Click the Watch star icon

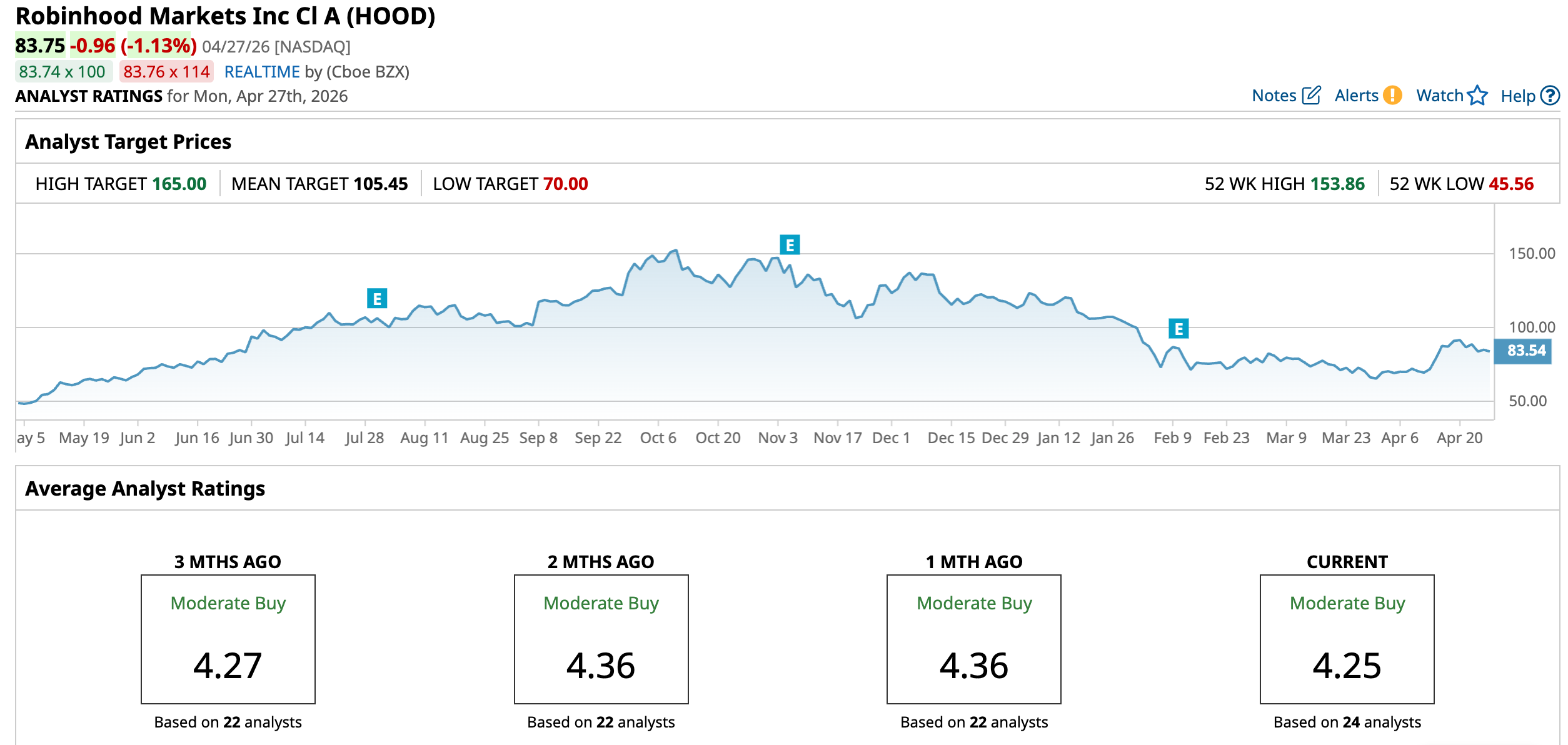[1477, 96]
